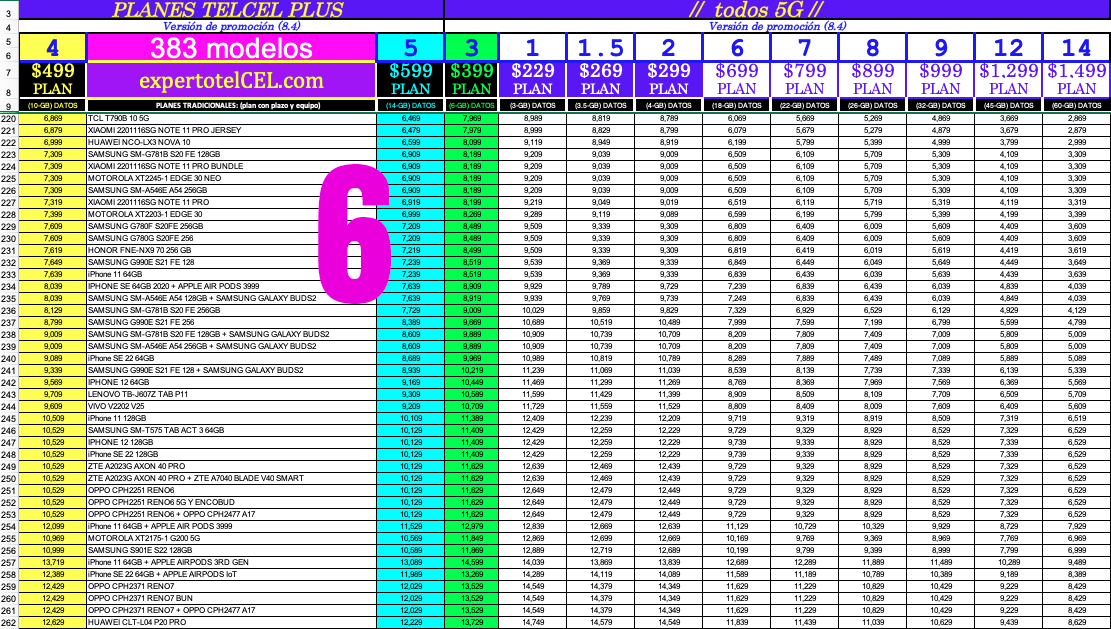This screenshot has height=629, width=1111.
Task: Click 'XIAOMI 2201116SG NOTE 11 PRO BUNDLE' cell
Action: point(231,166)
